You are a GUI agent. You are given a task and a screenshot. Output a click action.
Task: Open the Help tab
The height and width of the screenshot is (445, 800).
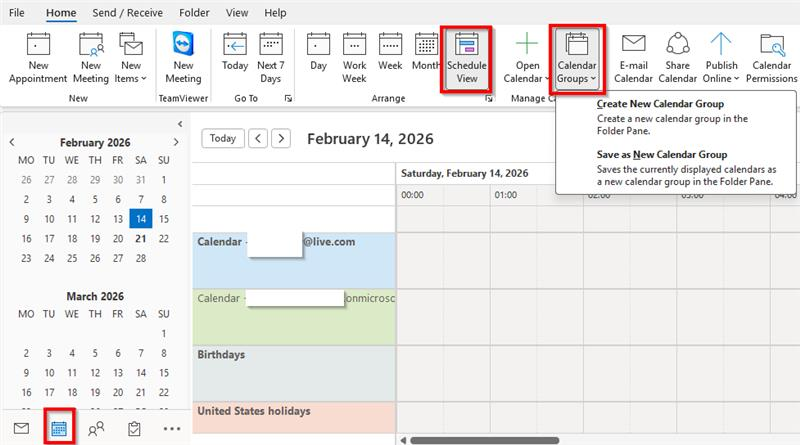point(275,13)
